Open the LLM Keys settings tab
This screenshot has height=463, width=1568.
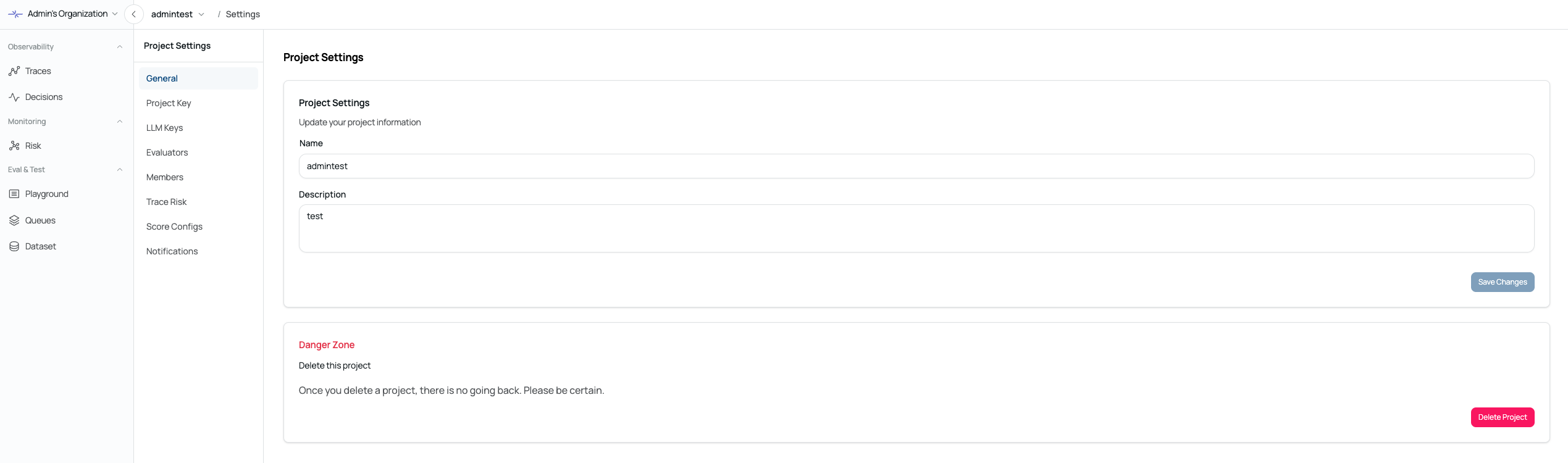164,128
